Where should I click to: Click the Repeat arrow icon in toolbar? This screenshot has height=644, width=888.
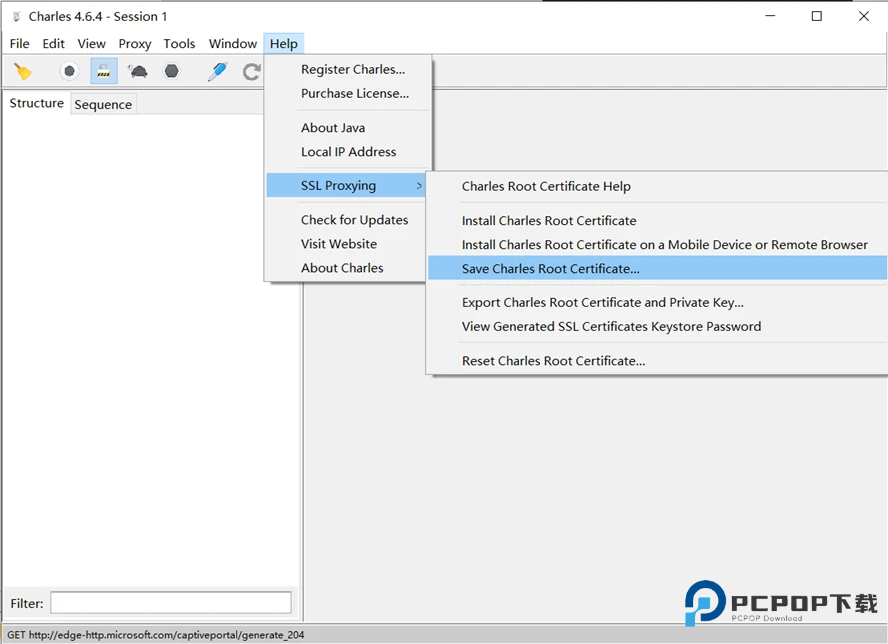(251, 71)
